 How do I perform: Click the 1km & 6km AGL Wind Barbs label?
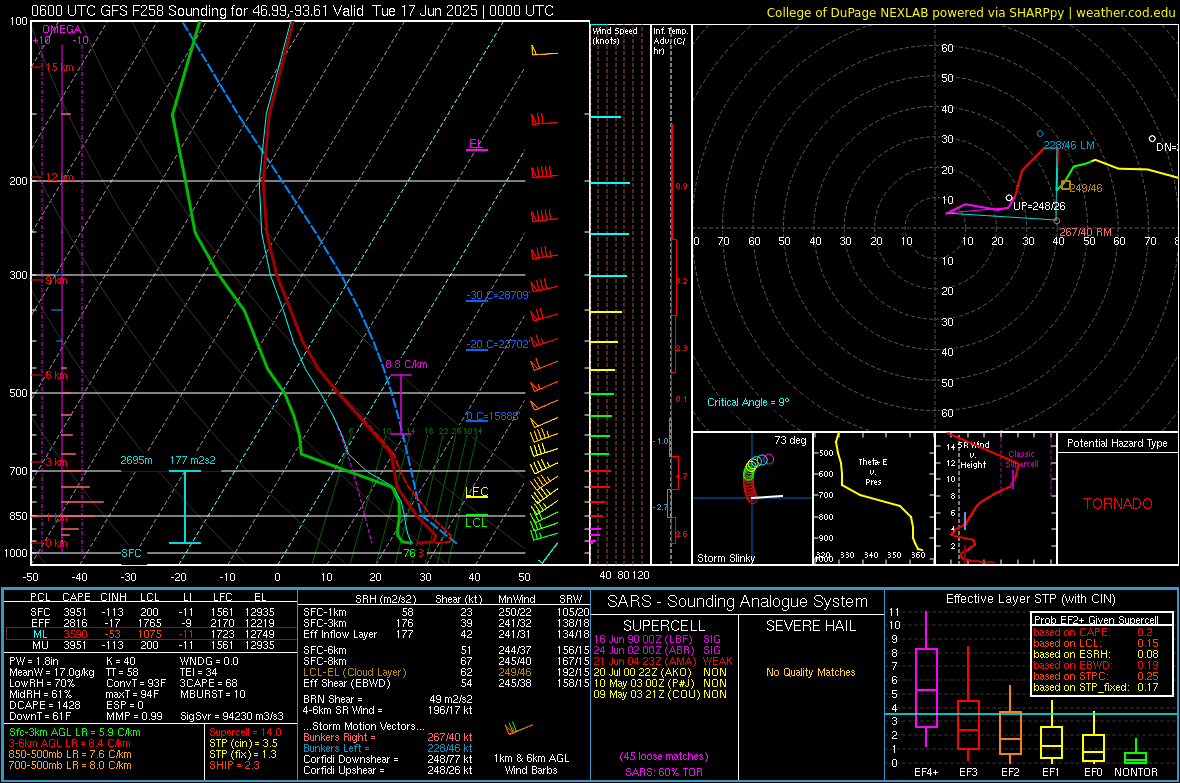[x=531, y=764]
